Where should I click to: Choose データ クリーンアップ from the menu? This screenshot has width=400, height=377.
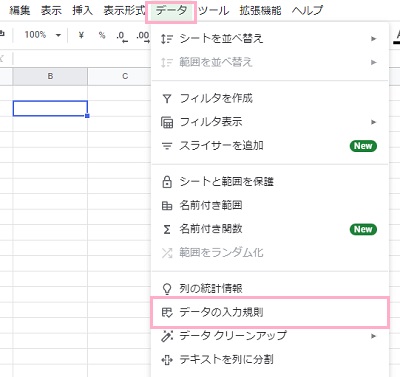(270, 336)
